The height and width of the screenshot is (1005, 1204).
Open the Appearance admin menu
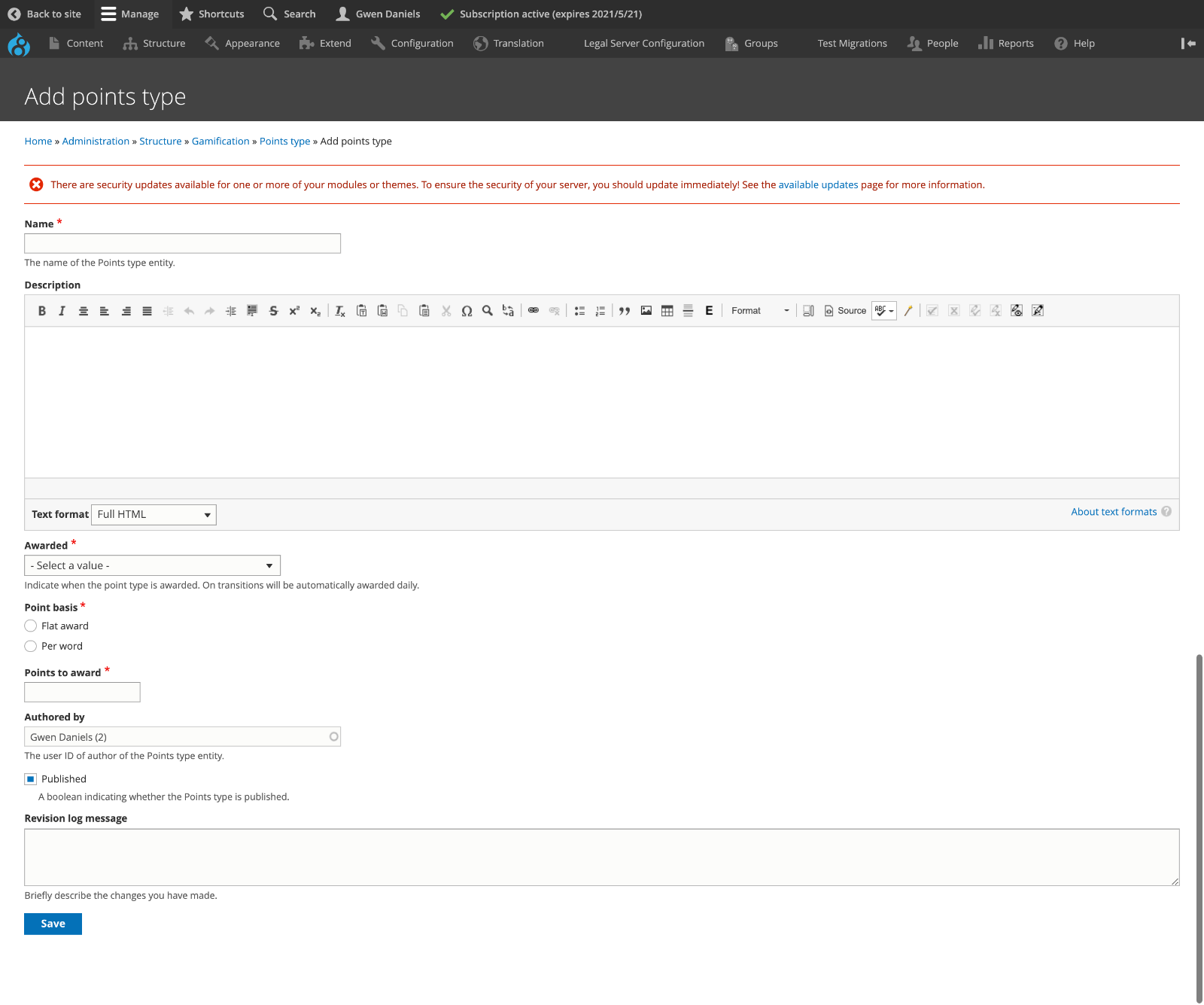tap(242, 44)
